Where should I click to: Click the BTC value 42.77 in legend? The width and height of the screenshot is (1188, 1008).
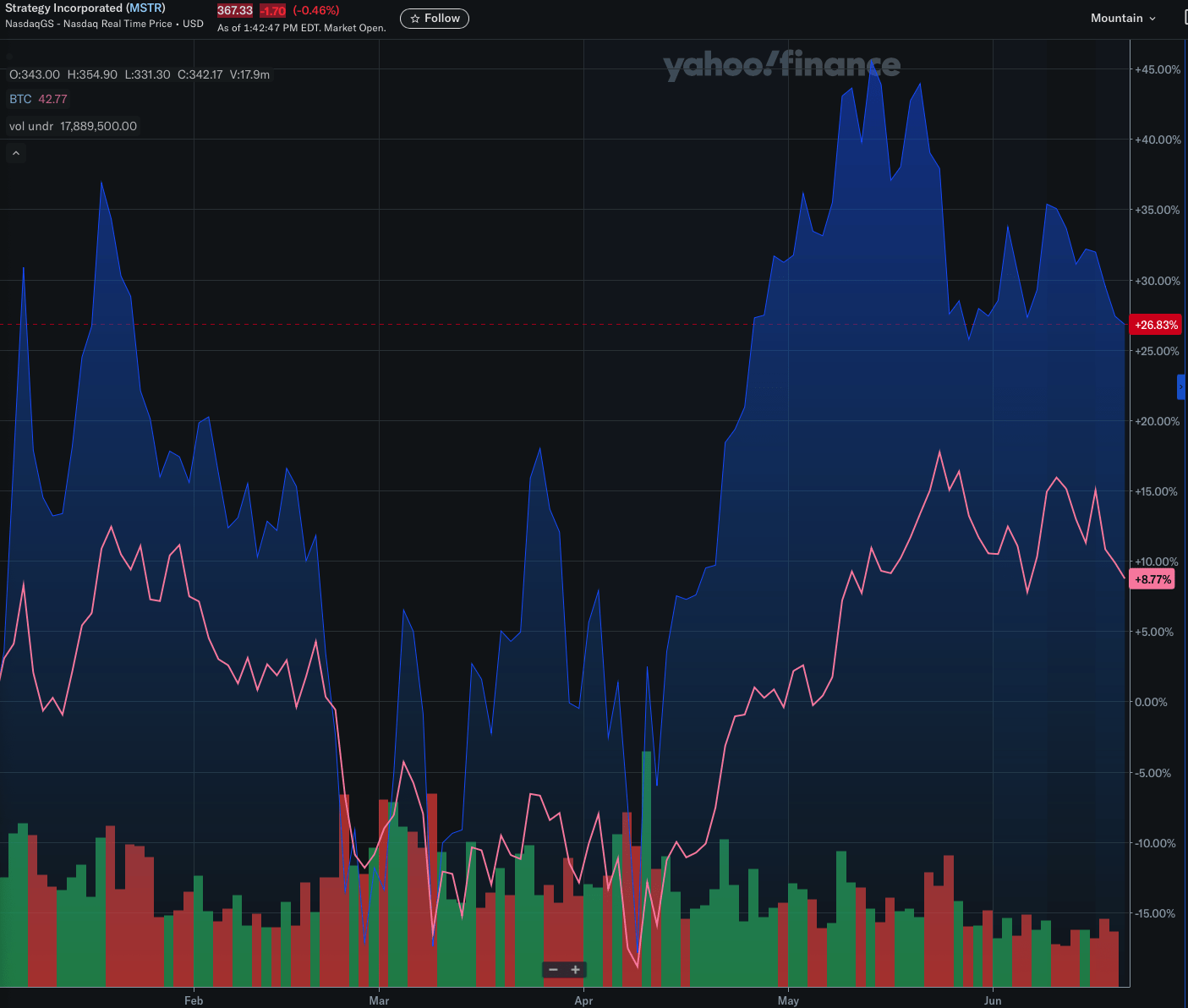(x=52, y=99)
